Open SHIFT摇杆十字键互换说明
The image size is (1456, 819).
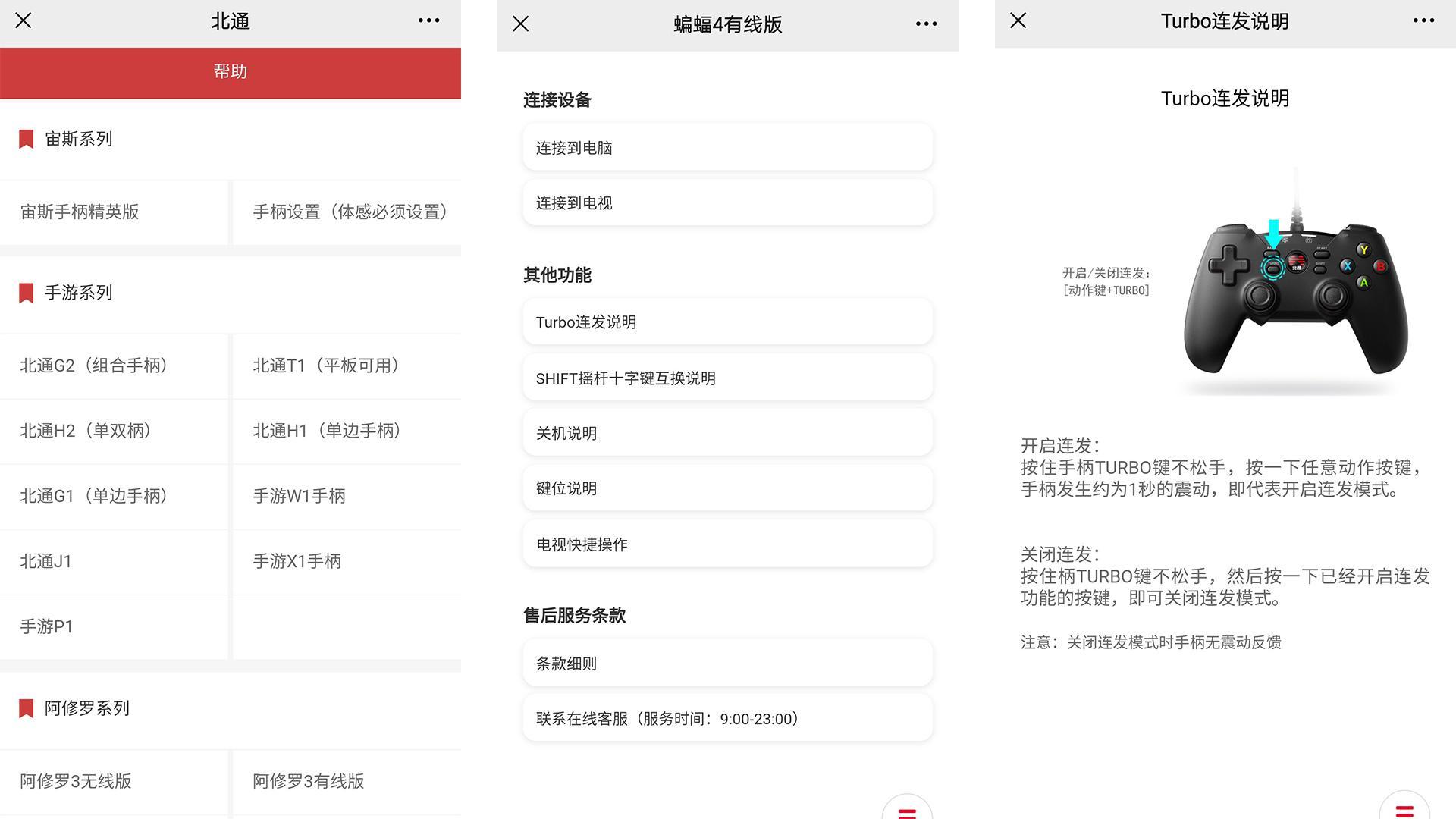726,377
